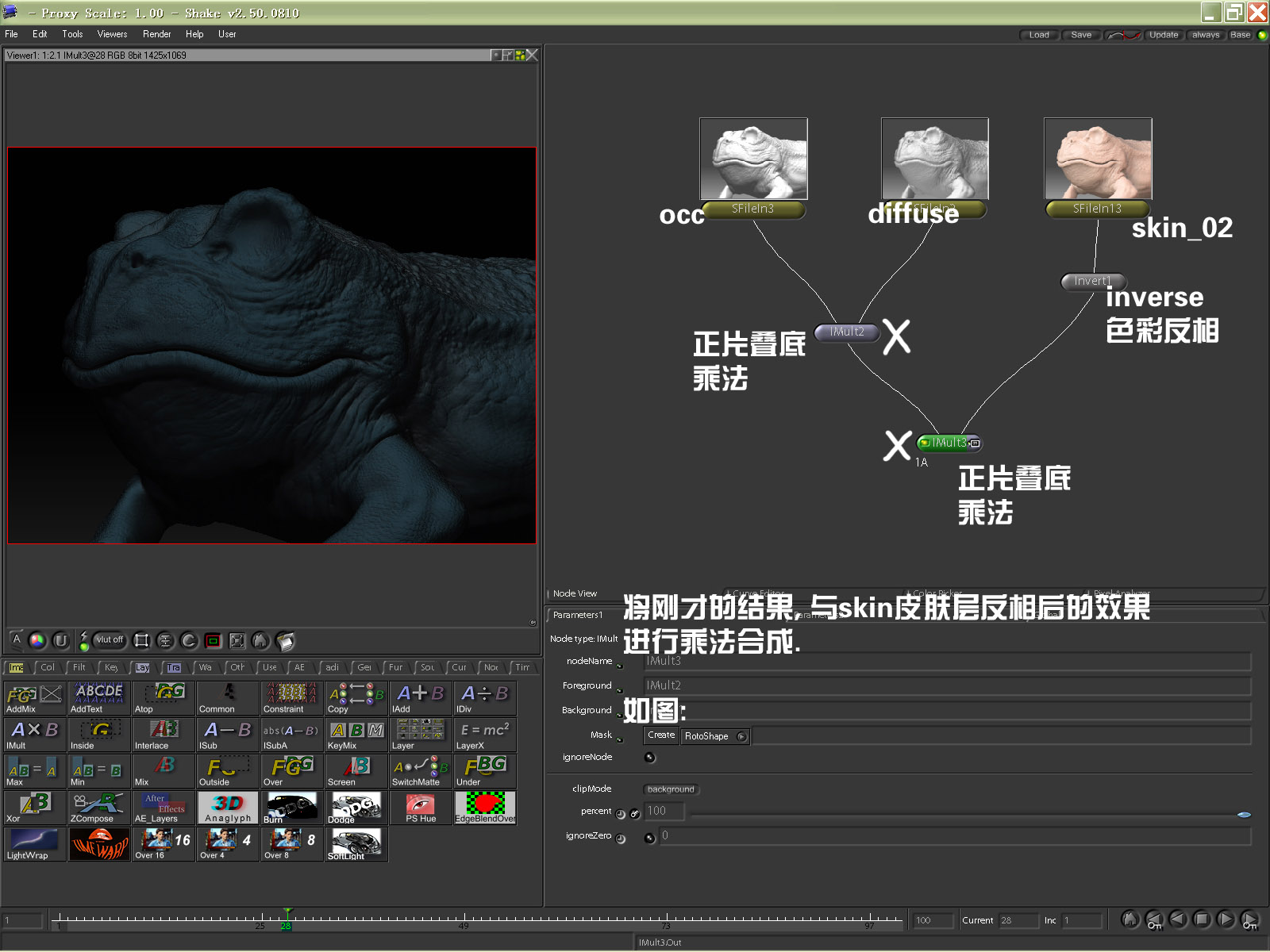Add the Anaglyph 3D node
The image size is (1270, 952).
[227, 808]
